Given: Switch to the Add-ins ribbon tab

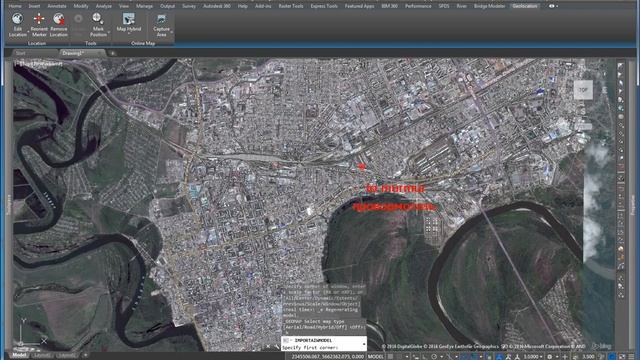Looking at the screenshot, I should [x=263, y=6].
